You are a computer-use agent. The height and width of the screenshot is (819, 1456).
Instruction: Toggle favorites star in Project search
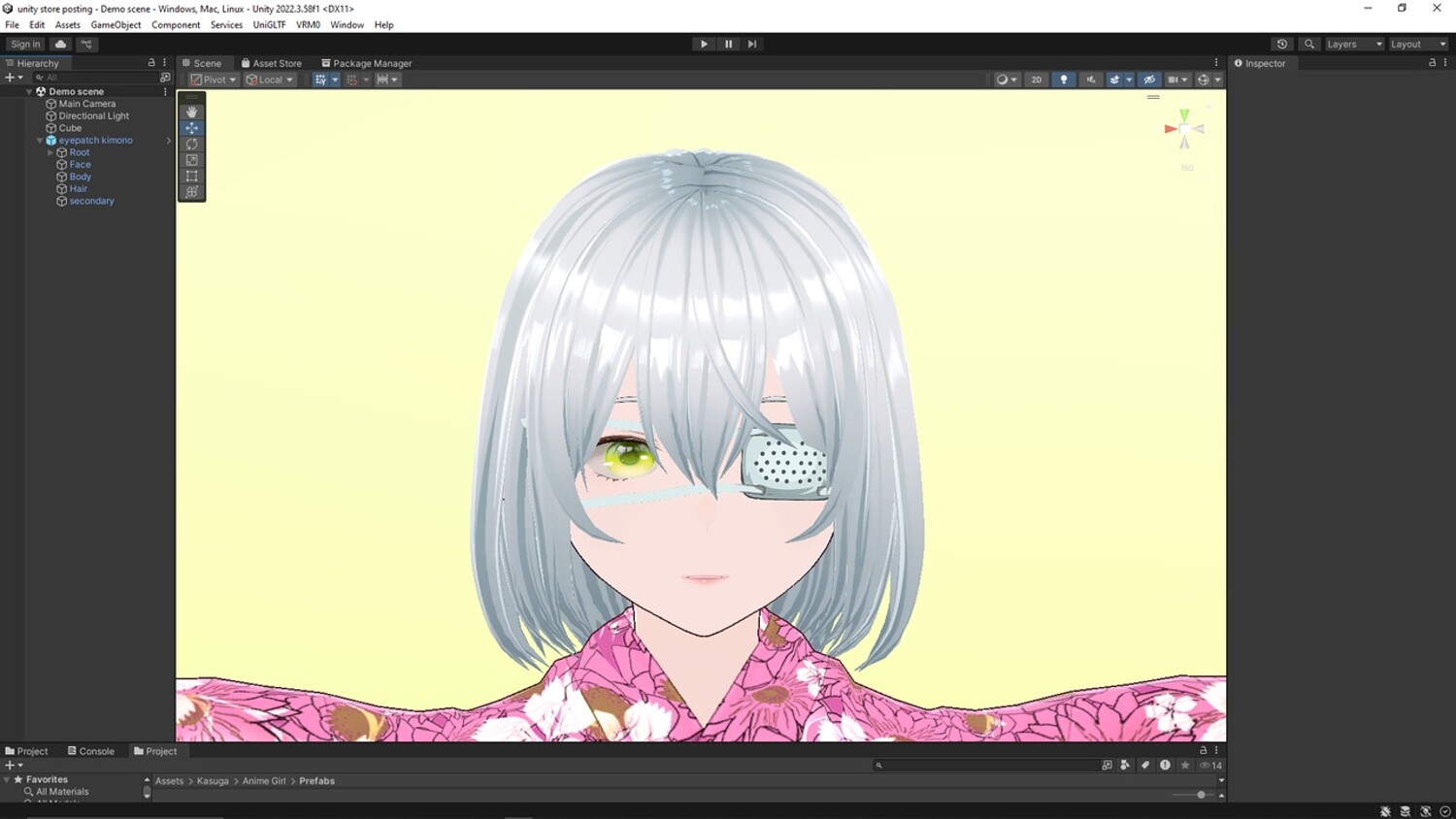(x=1185, y=765)
